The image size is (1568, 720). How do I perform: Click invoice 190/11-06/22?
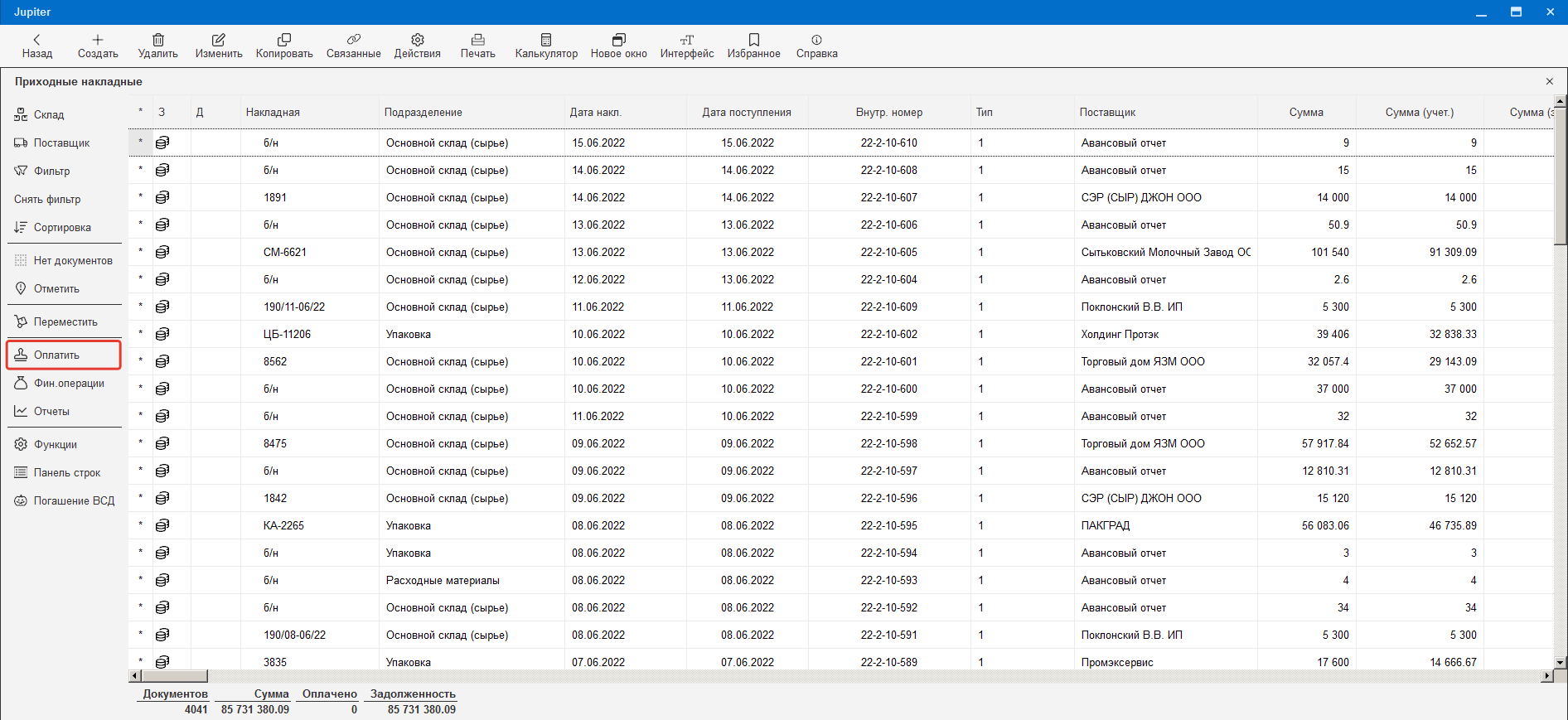tap(294, 307)
